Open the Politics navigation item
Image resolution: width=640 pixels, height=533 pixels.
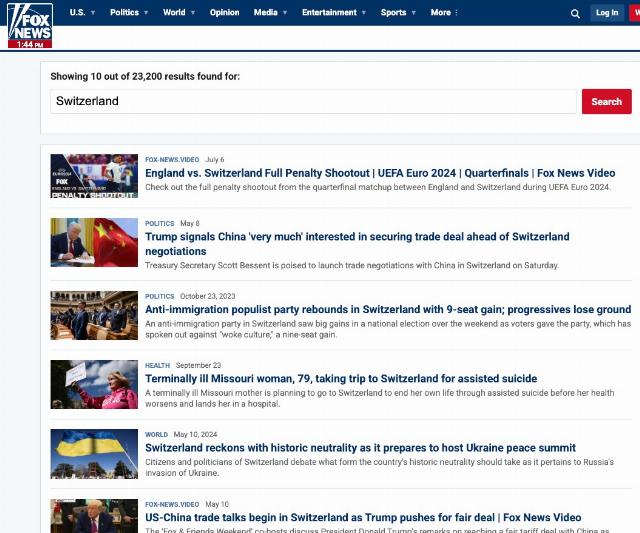(124, 12)
